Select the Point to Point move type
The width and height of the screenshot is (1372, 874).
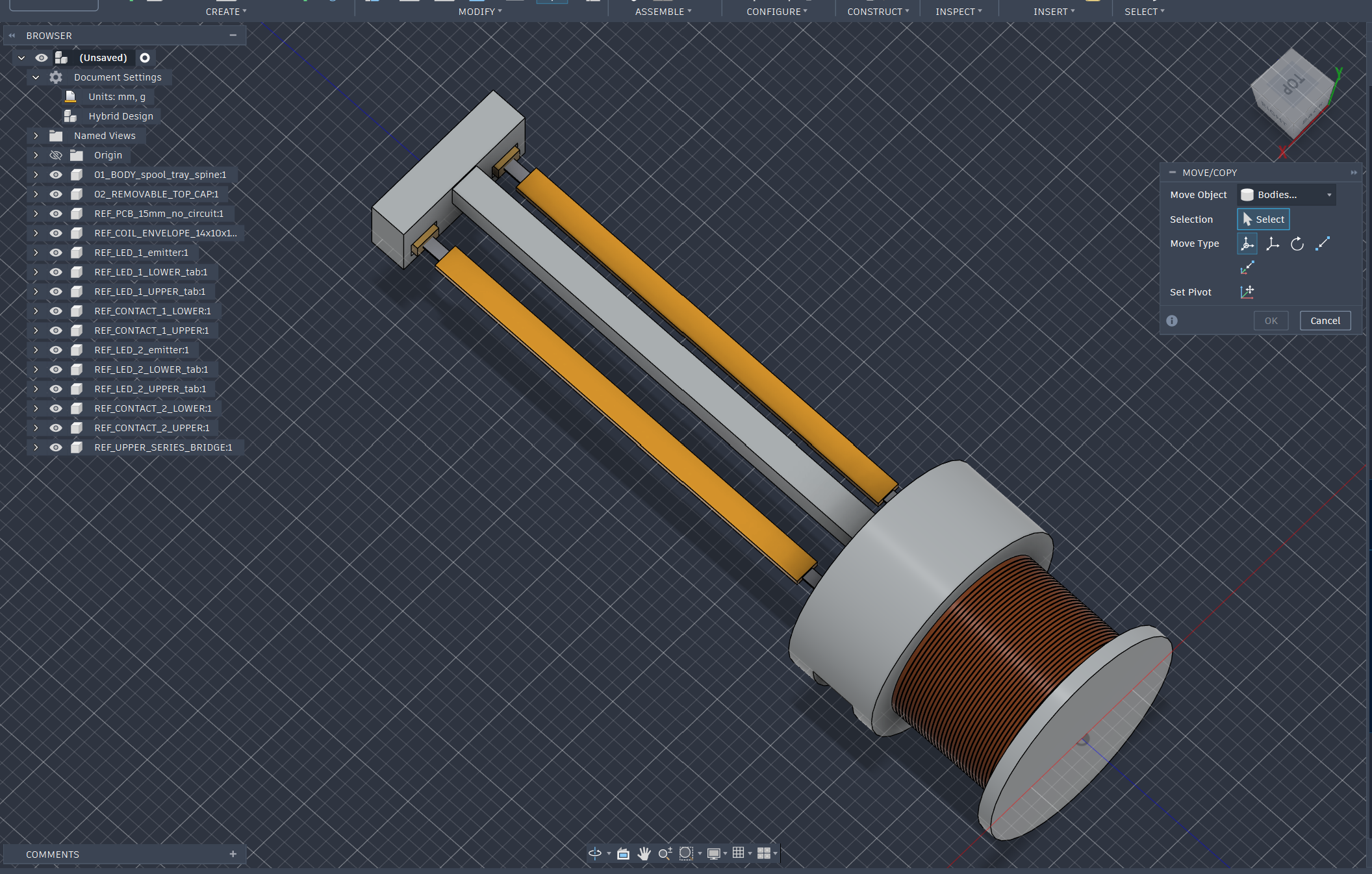[x=1323, y=243]
